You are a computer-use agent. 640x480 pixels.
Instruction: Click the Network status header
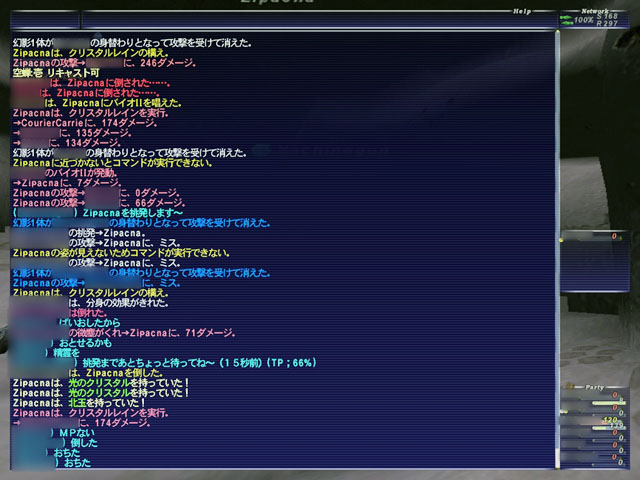click(594, 12)
